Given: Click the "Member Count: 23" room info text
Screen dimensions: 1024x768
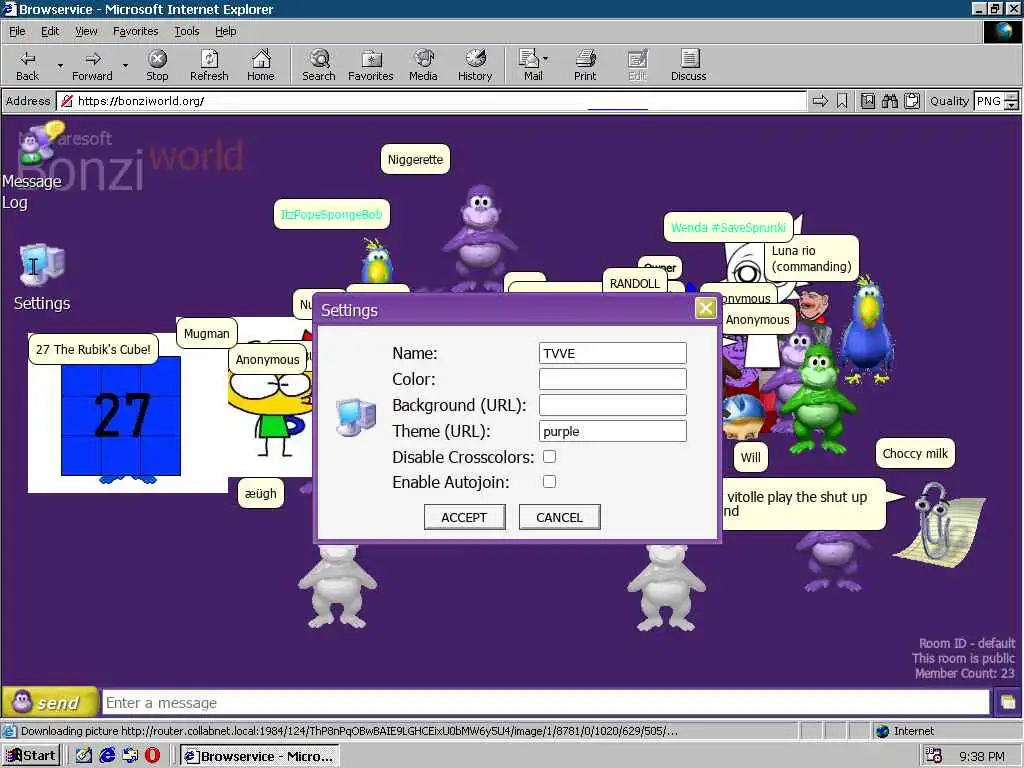Looking at the screenshot, I should click(x=965, y=673).
